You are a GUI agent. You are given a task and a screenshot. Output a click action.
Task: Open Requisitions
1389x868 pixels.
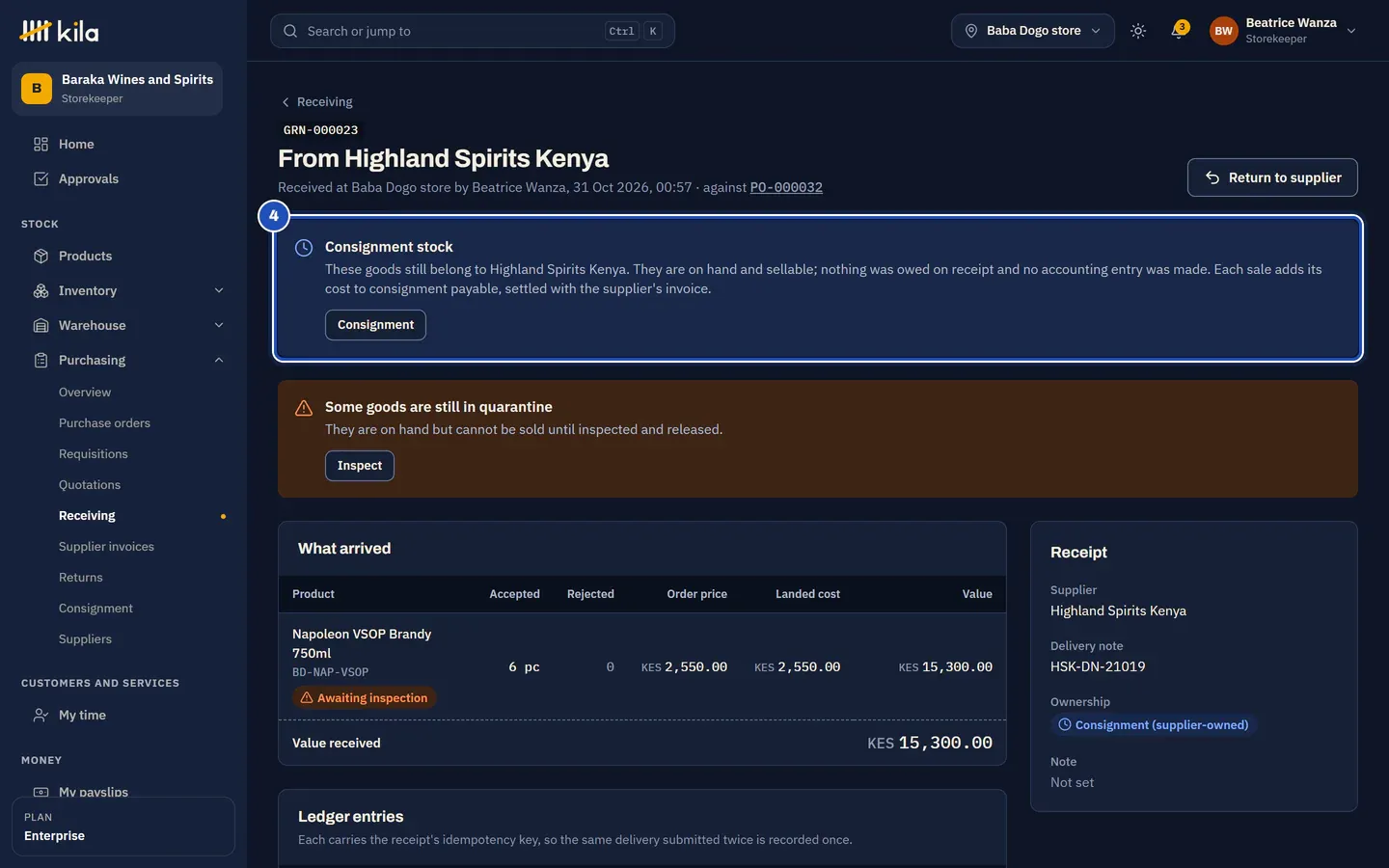94,454
